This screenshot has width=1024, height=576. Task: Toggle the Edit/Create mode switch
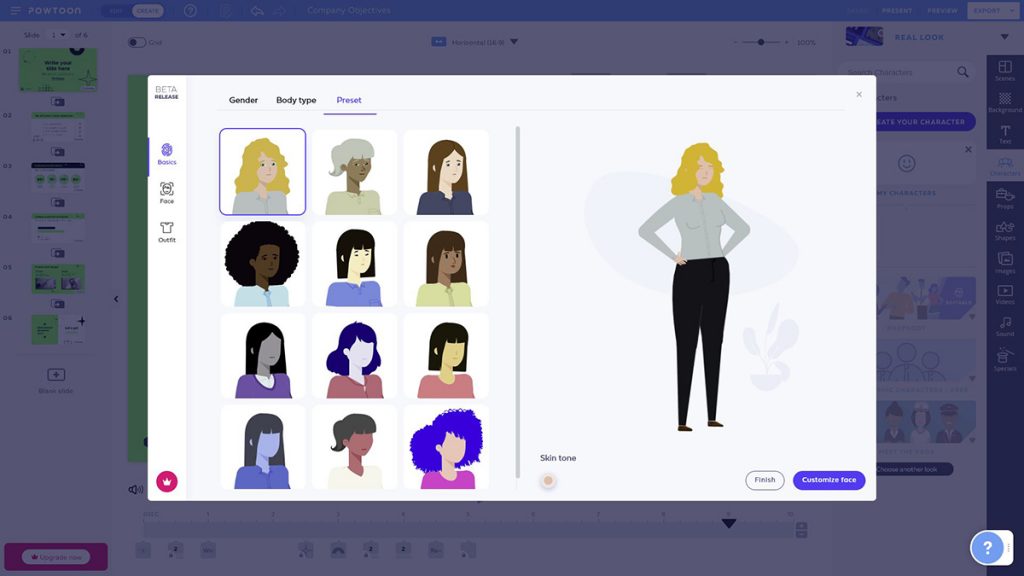coord(132,10)
